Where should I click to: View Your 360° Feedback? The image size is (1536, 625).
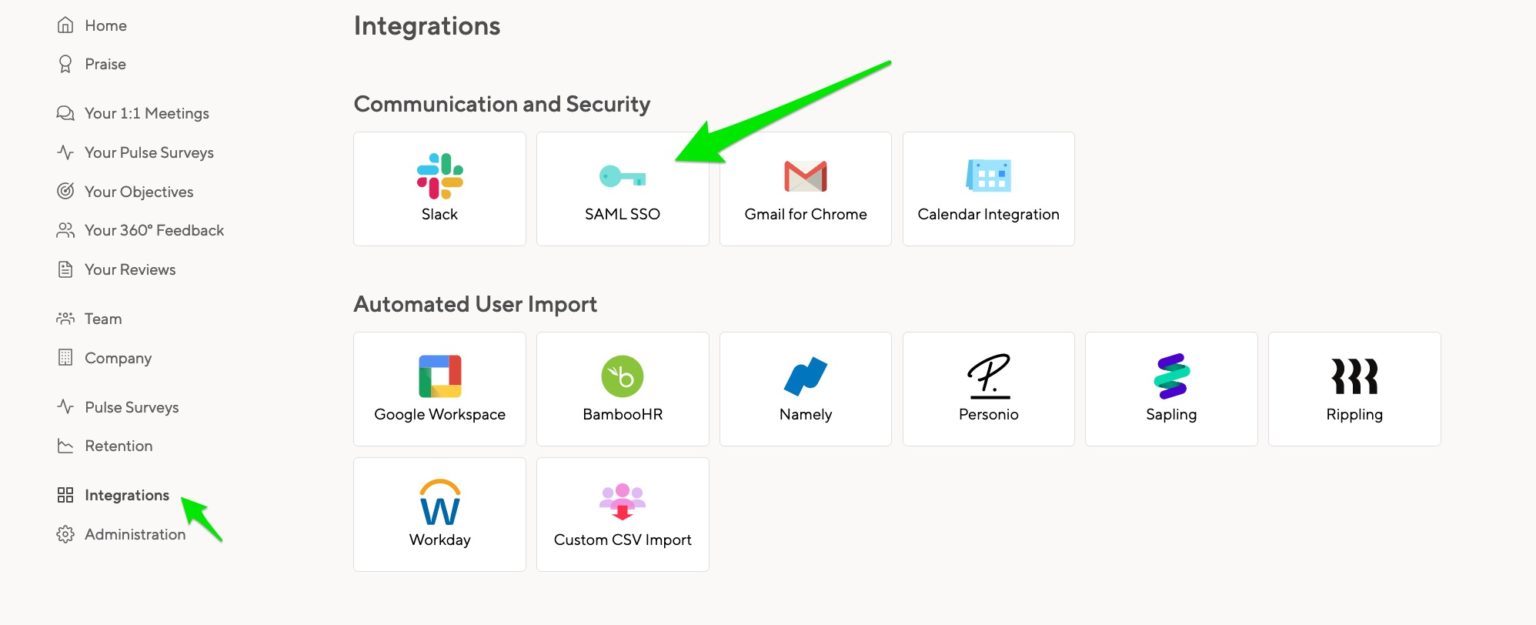[x=154, y=230]
